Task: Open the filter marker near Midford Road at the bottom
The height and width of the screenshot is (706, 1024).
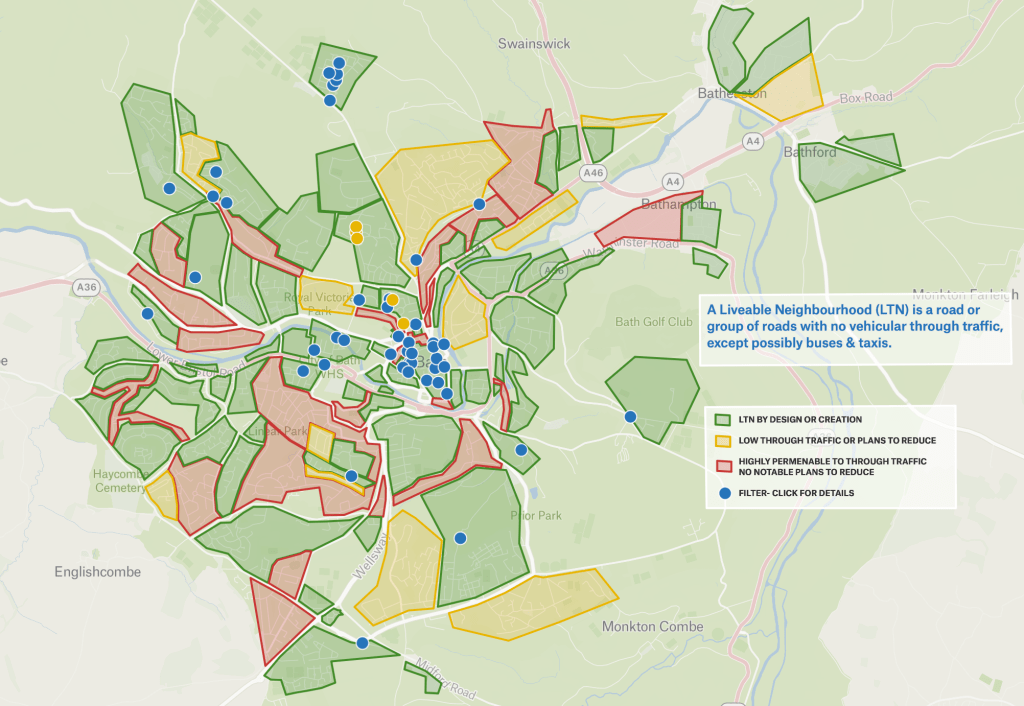Action: point(362,643)
